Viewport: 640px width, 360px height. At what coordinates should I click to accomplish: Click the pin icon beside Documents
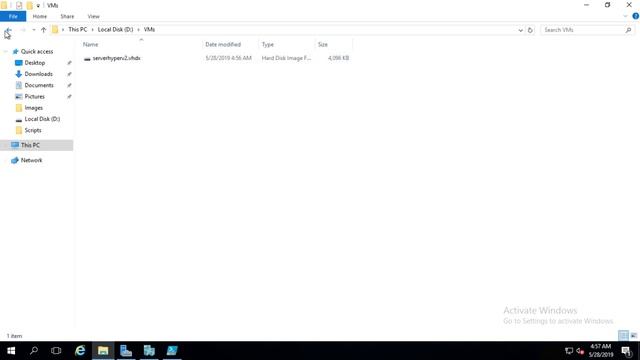coord(69,85)
